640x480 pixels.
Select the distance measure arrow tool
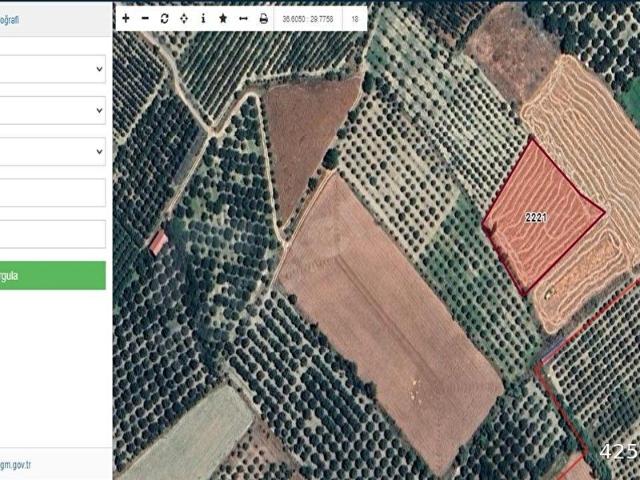coord(243,18)
